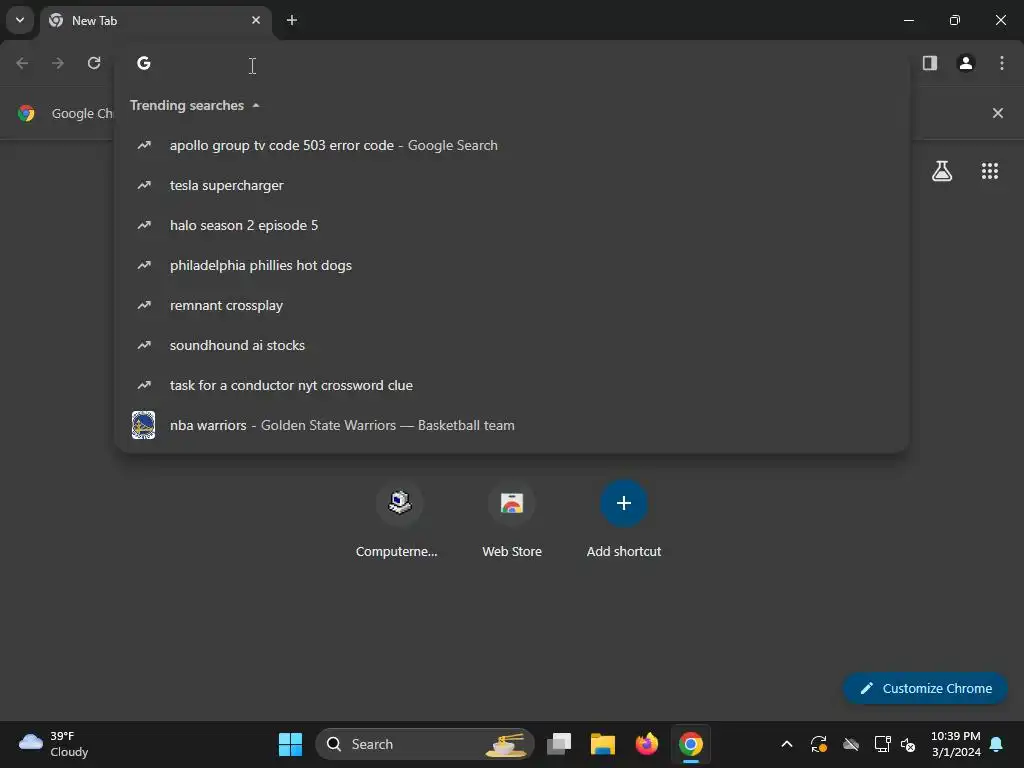
Task: Open a new tab with plus button
Action: coord(292,20)
